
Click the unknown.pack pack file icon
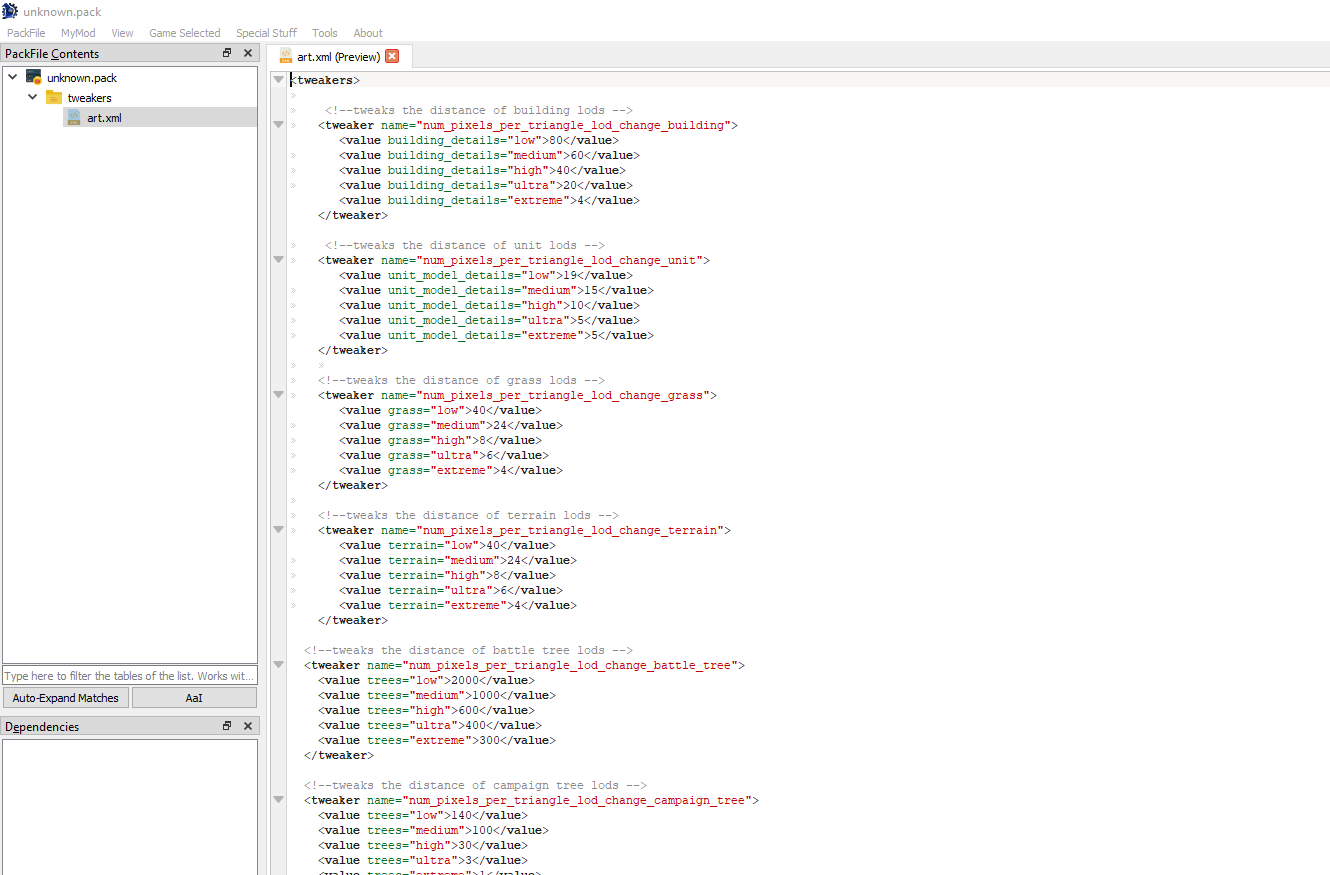[34, 77]
